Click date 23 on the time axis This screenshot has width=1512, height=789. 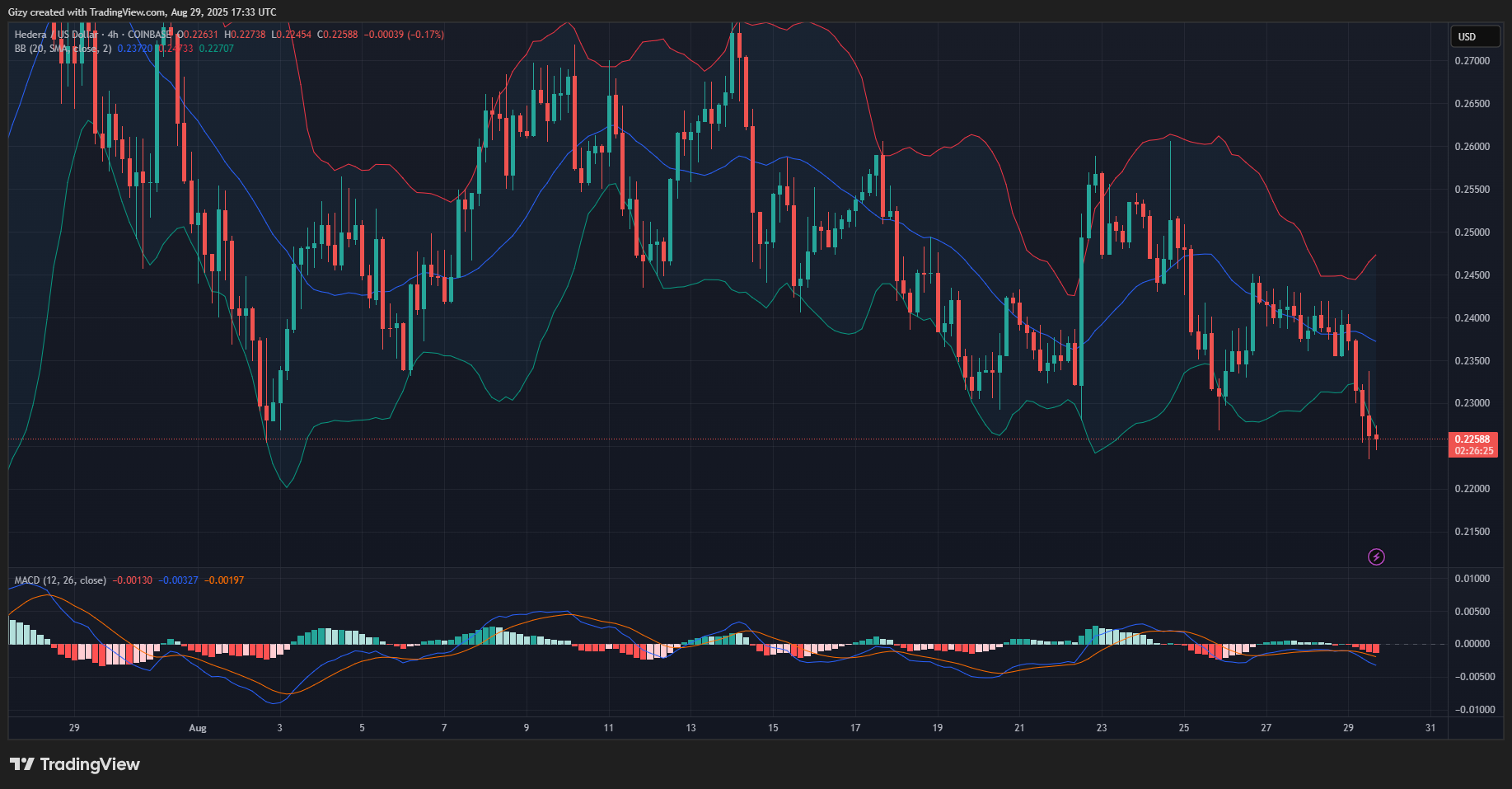(x=1102, y=728)
